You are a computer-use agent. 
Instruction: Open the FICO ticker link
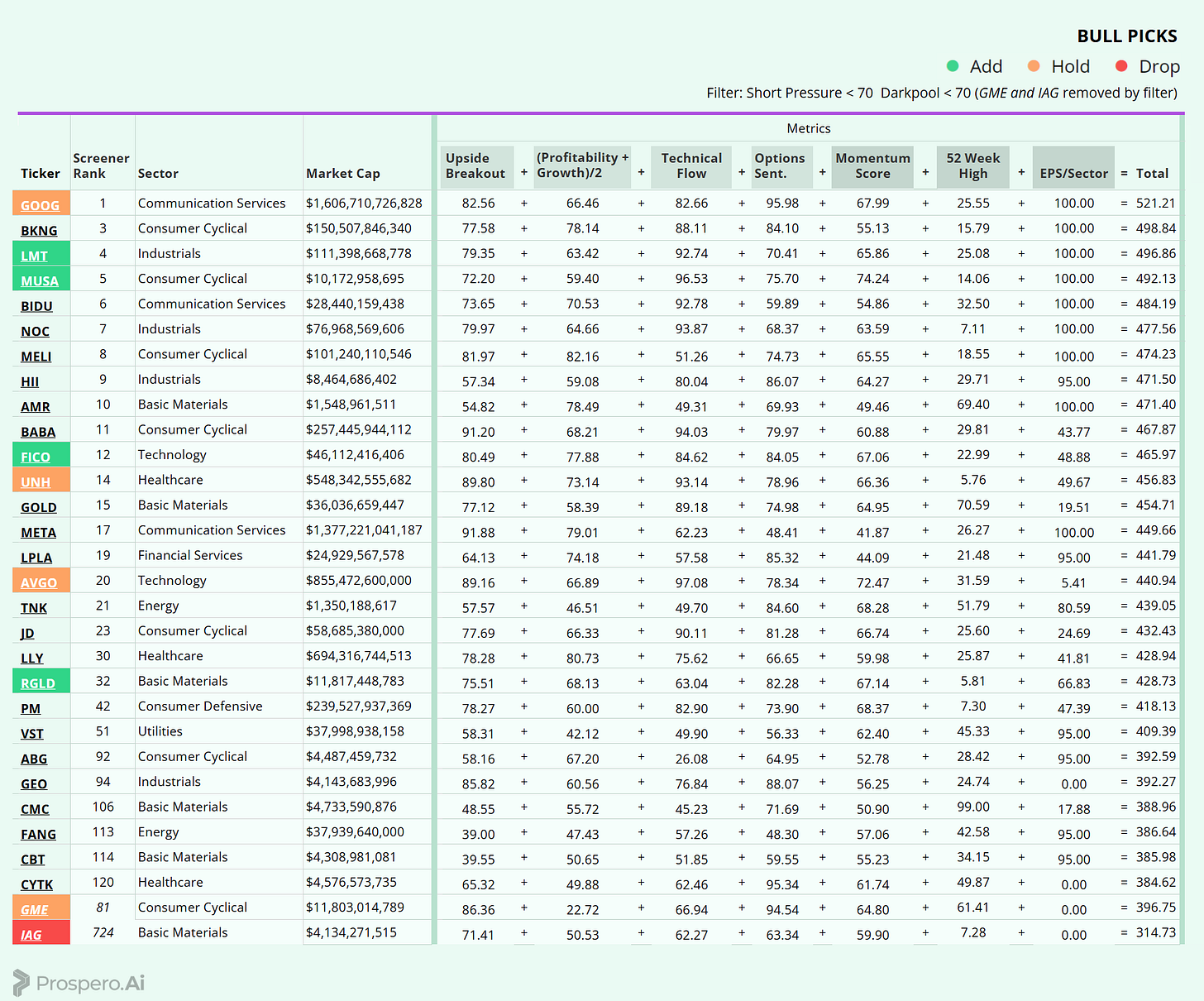pyautogui.click(x=36, y=457)
